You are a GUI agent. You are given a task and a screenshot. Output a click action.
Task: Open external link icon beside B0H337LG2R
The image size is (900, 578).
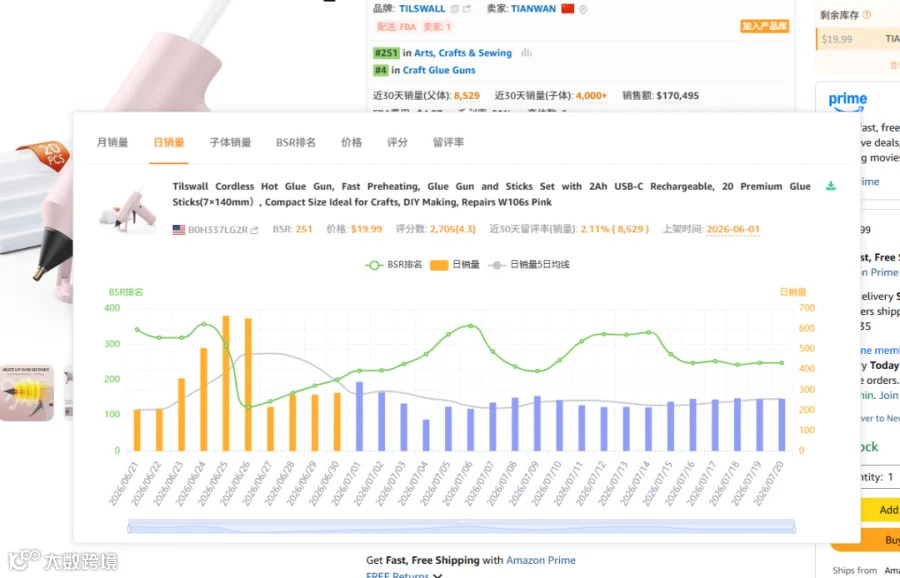(x=254, y=230)
